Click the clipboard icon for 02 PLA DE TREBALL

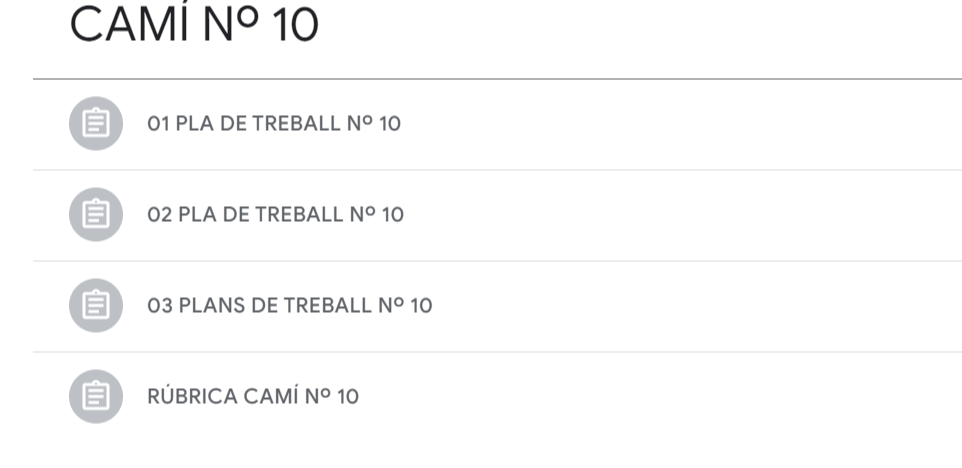point(96,214)
